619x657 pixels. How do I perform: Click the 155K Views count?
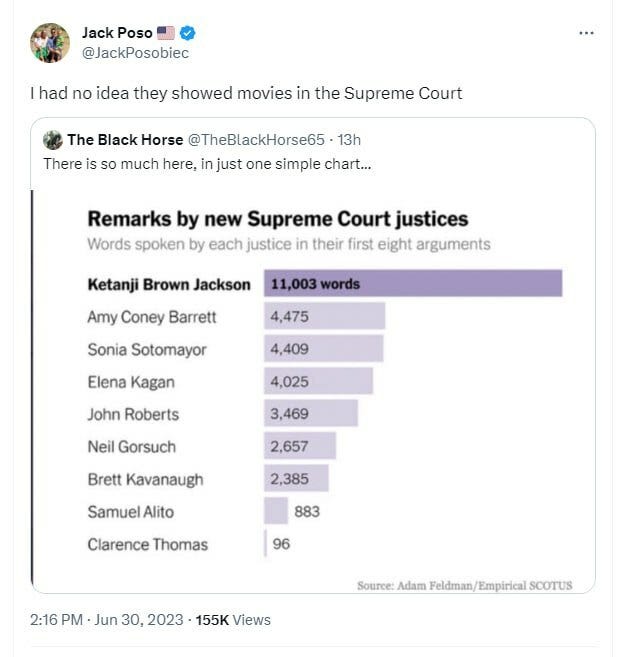233,620
